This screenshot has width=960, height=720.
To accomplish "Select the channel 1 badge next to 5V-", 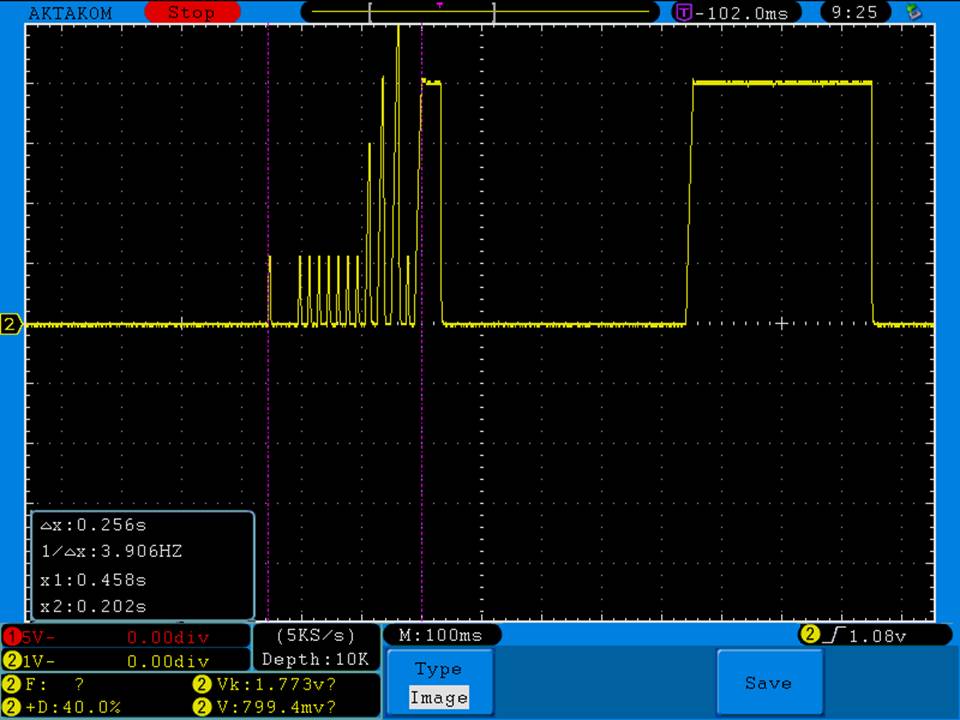I will (x=12, y=636).
